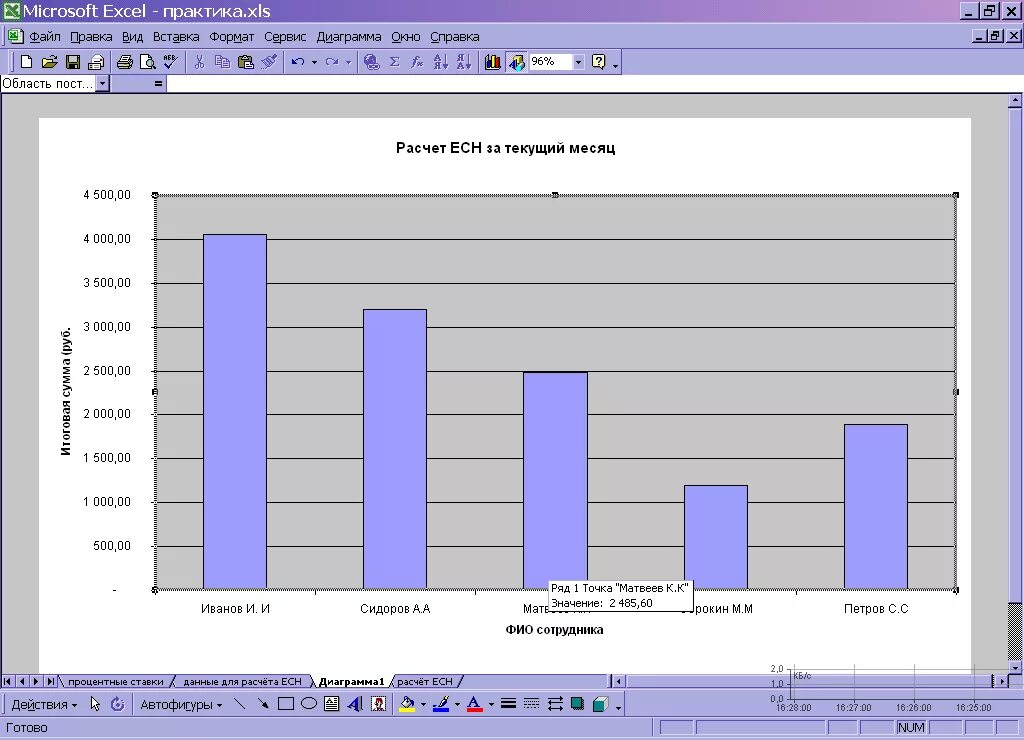Switch to 'данные для расчёта ЕСН' sheet tab

[x=242, y=681]
